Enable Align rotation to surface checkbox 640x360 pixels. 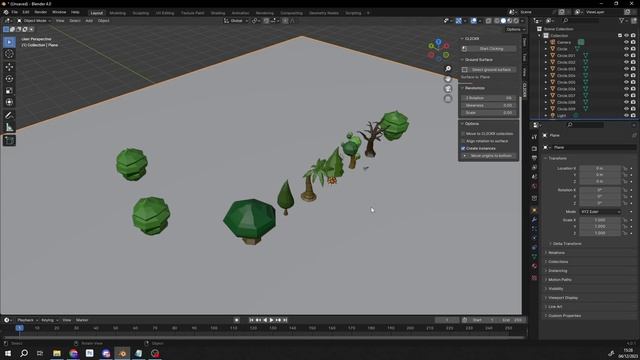tap(463, 141)
